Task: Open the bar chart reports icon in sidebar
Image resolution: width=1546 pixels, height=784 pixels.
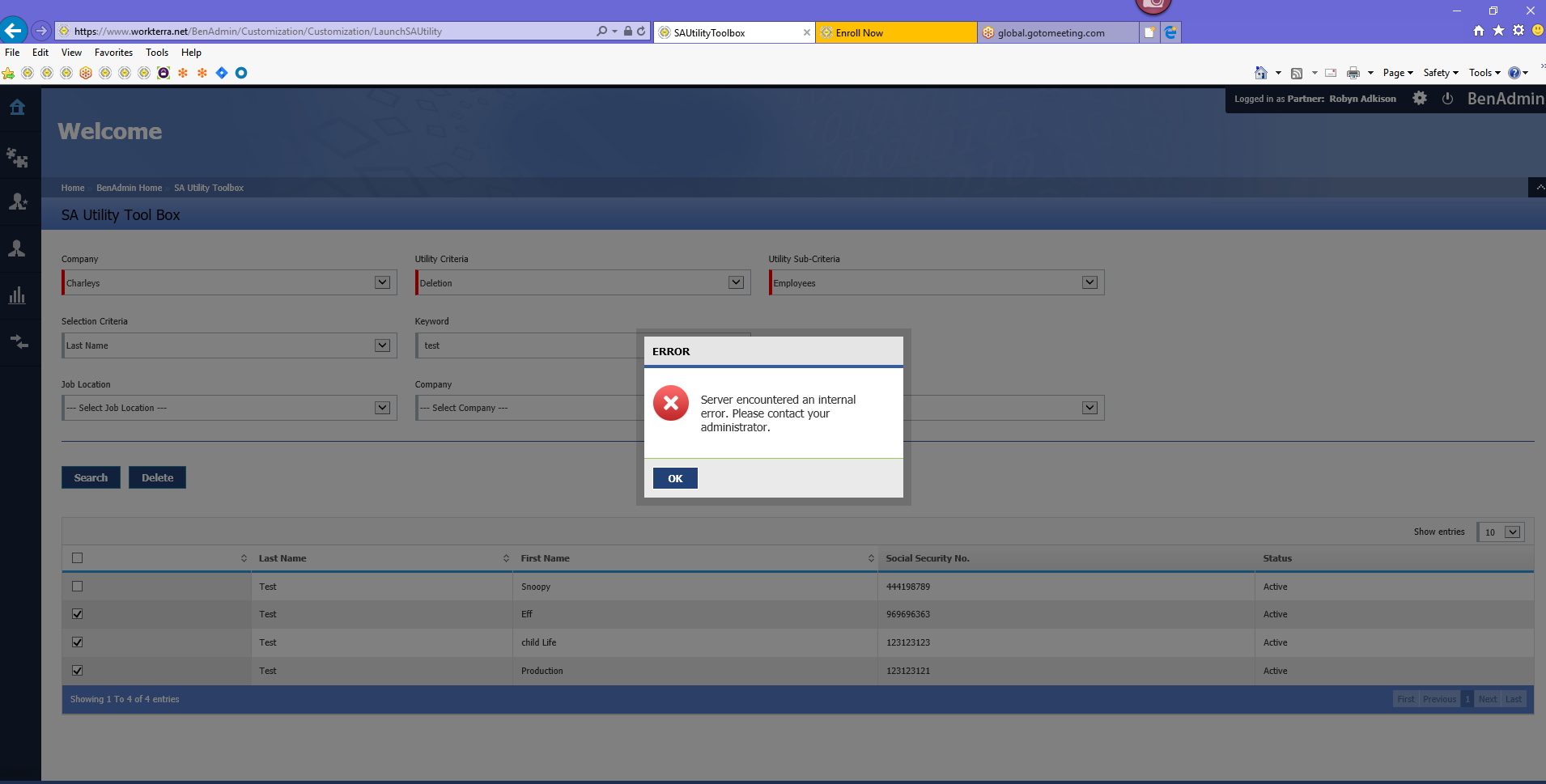Action: tap(17, 295)
